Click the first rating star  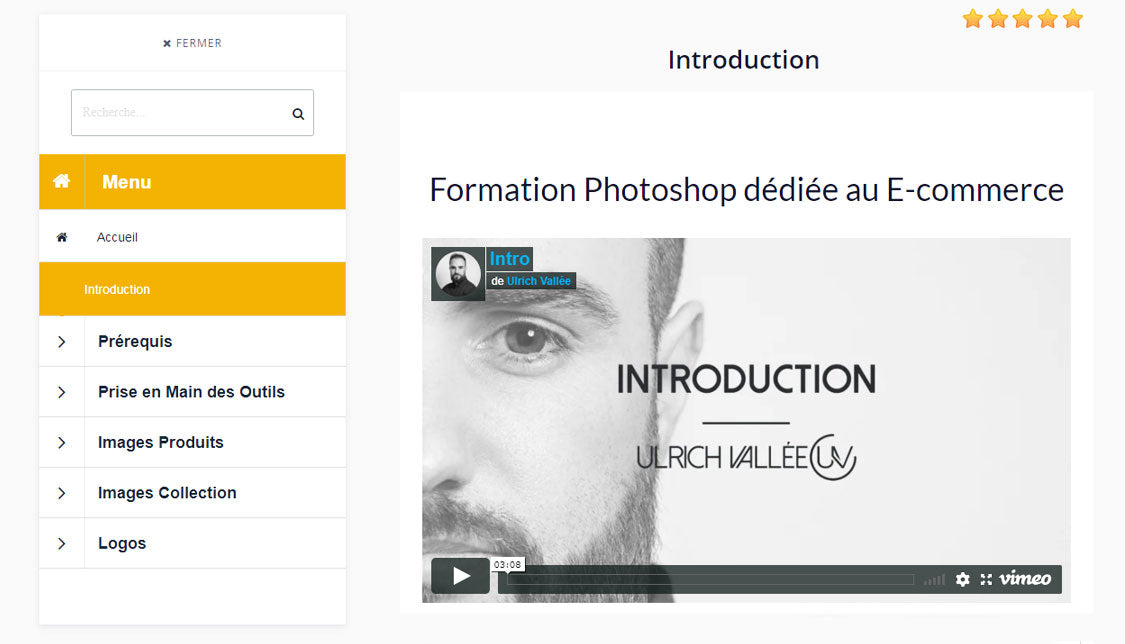click(973, 19)
